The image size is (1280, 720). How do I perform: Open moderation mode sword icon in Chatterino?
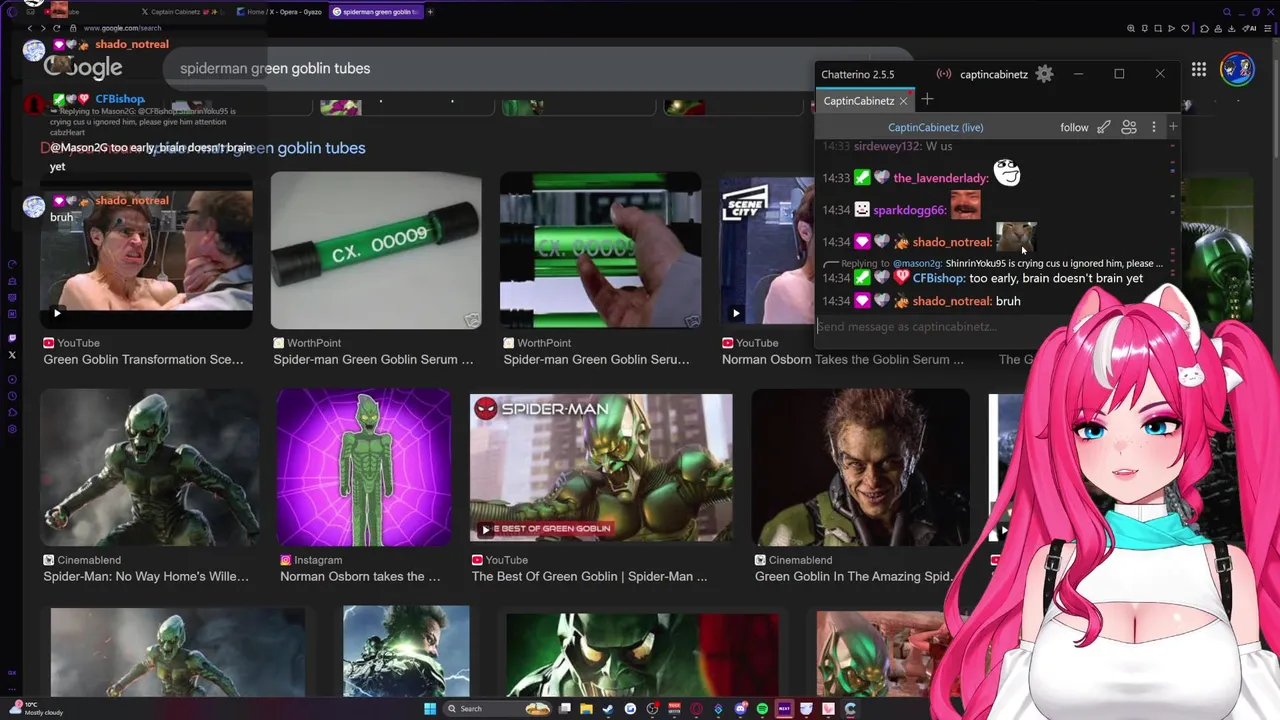[1103, 127]
